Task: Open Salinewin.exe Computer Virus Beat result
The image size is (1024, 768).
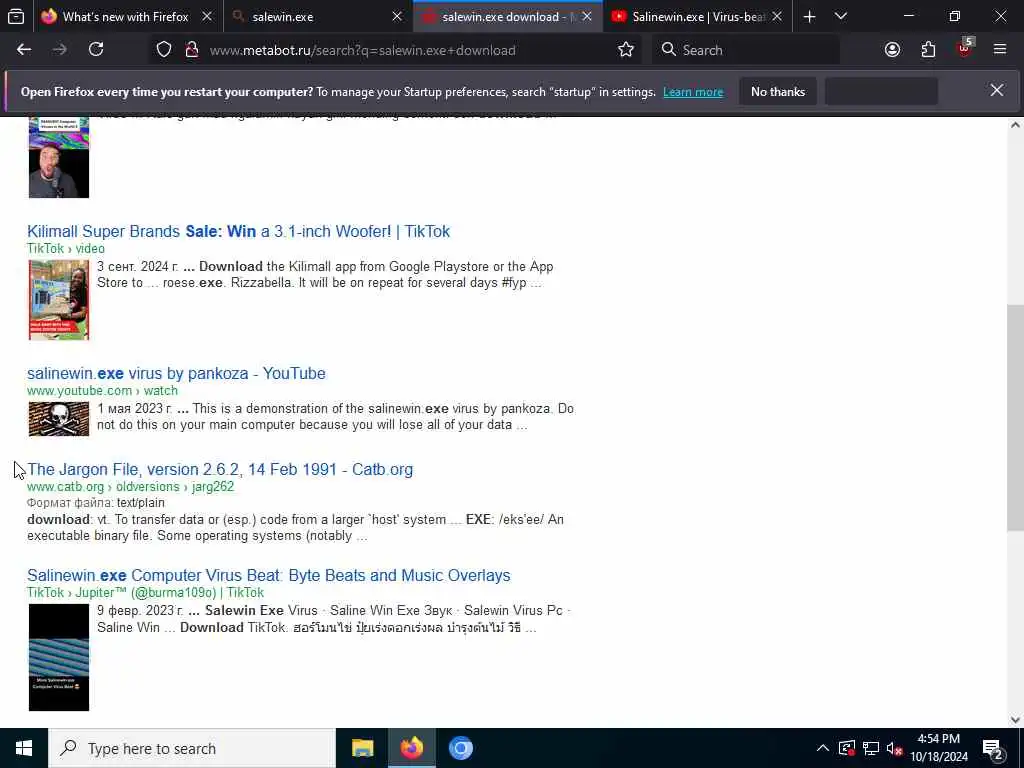Action: coord(268,575)
